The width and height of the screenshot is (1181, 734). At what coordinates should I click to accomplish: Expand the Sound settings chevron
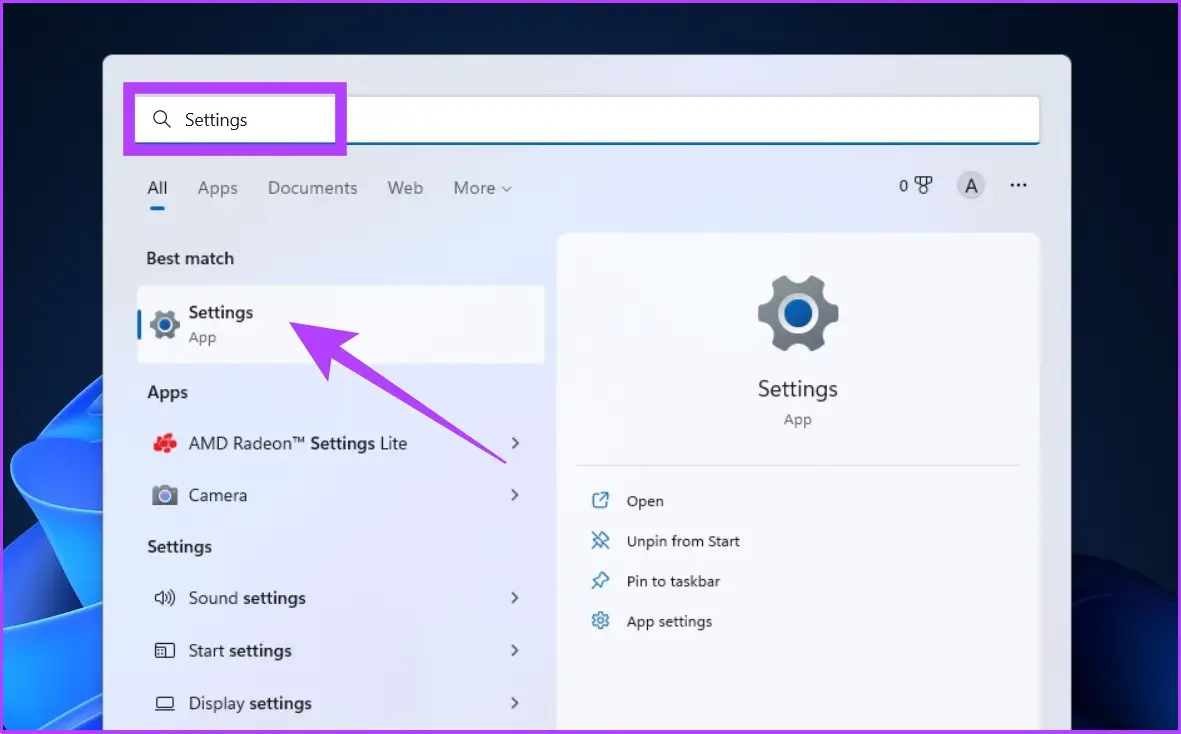click(x=515, y=598)
